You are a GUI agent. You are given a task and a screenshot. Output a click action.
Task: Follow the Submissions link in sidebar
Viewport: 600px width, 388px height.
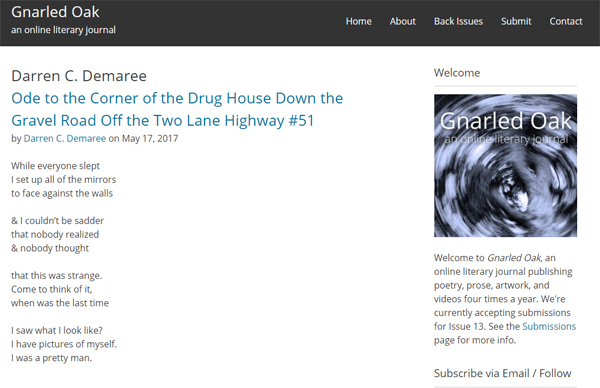tap(549, 326)
